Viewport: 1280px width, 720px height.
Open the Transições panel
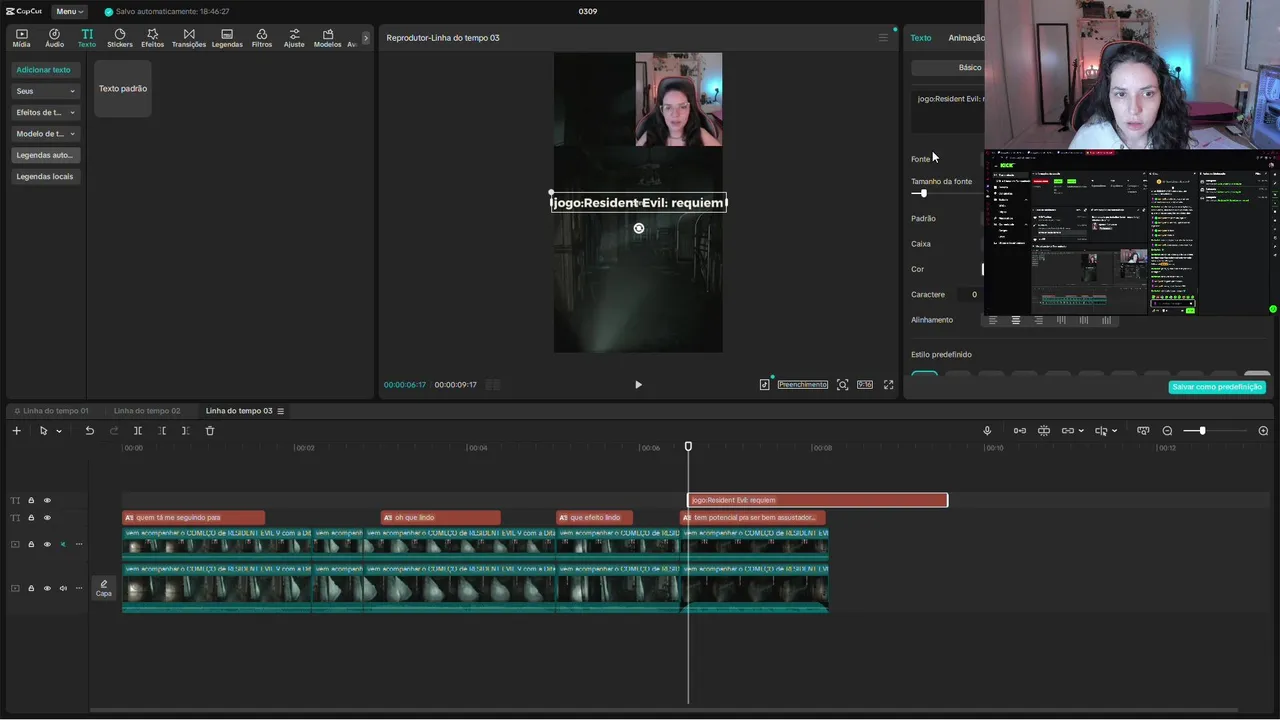[189, 38]
